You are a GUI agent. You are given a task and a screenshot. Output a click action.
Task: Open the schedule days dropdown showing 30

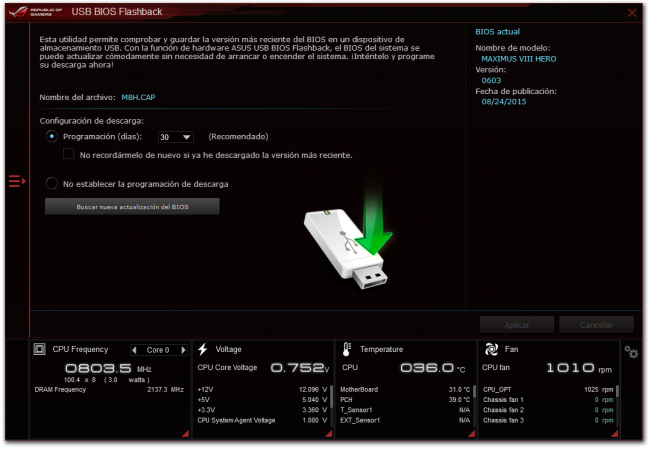point(176,137)
